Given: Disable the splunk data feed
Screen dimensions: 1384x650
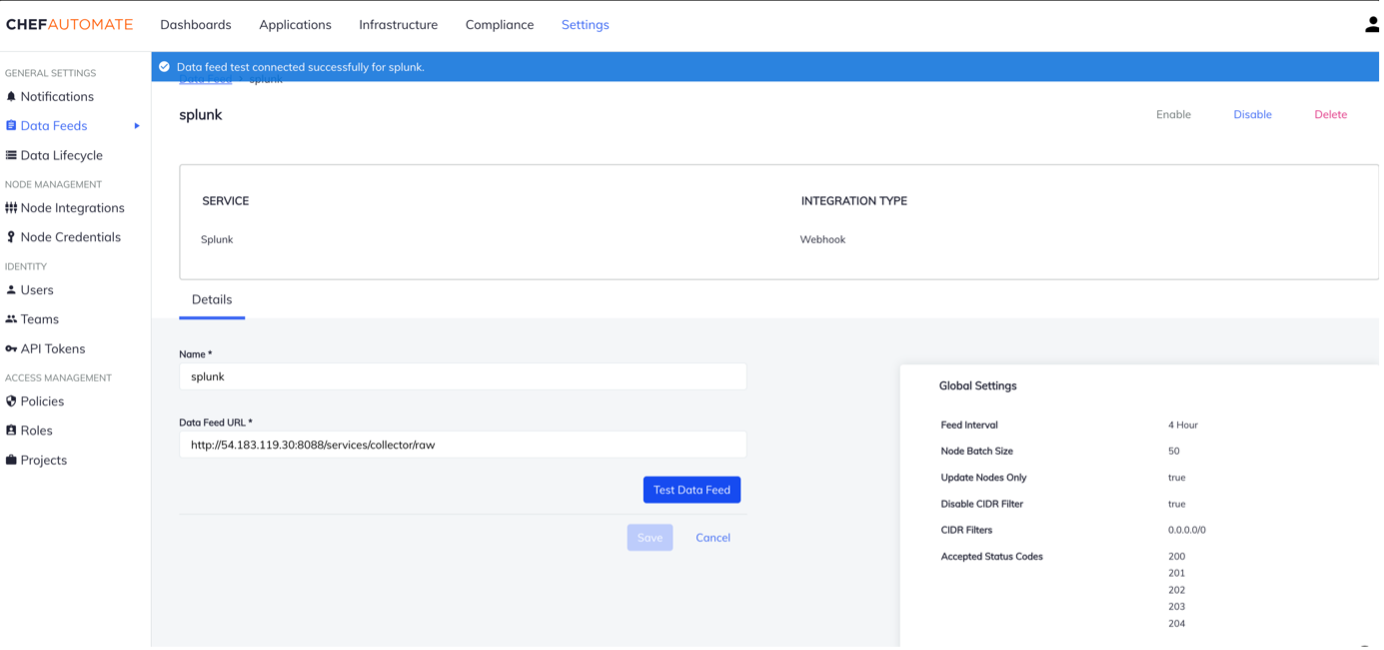Looking at the screenshot, I should [1252, 115].
